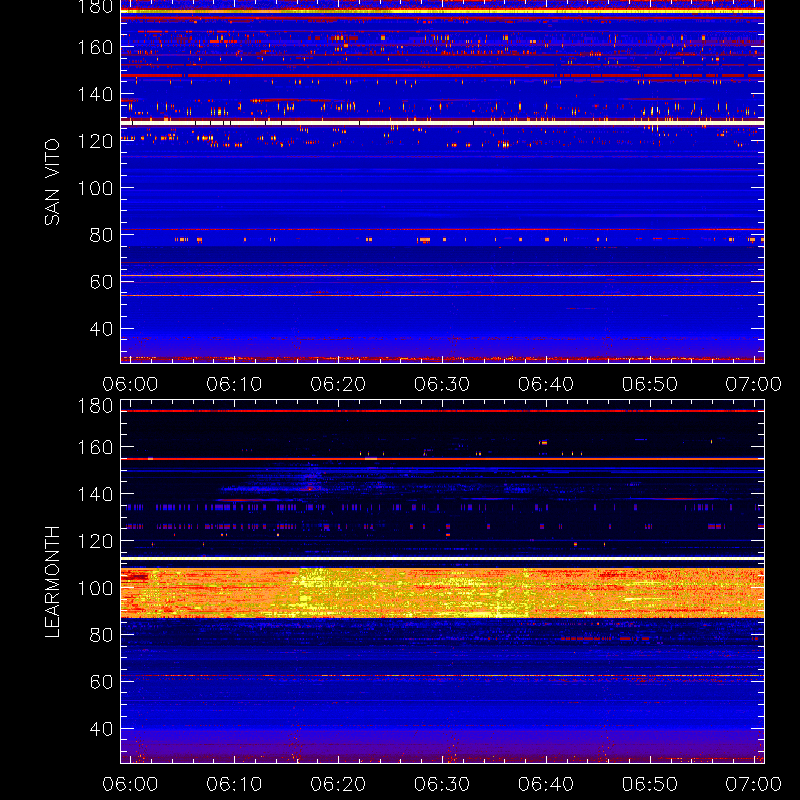800x800 pixels.
Task: Select the 80 label on San Vito axis
Action: click(x=101, y=235)
